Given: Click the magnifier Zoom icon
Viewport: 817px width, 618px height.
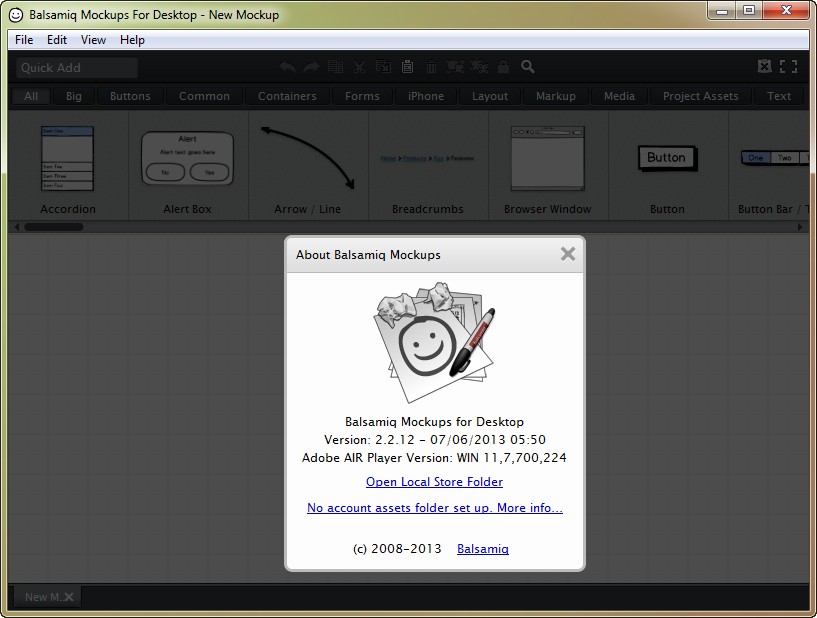Looking at the screenshot, I should click(528, 67).
